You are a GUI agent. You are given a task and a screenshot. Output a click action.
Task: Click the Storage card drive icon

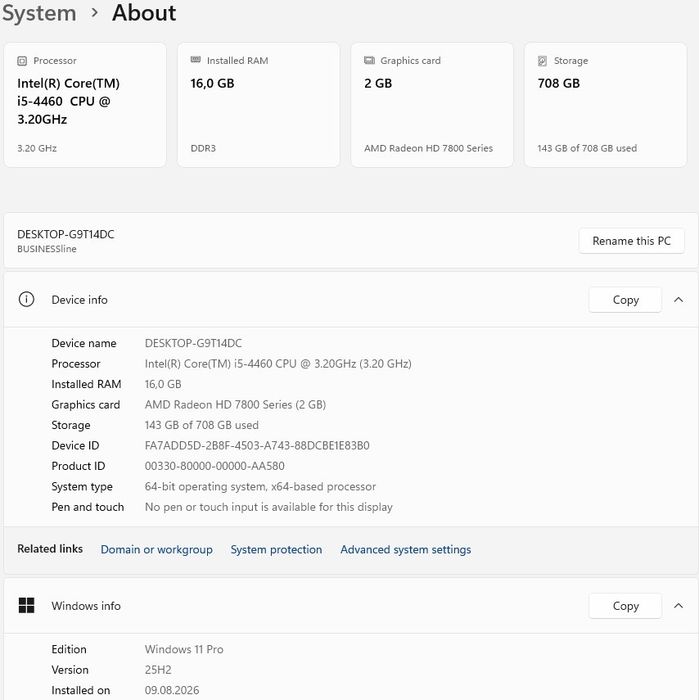[542, 61]
